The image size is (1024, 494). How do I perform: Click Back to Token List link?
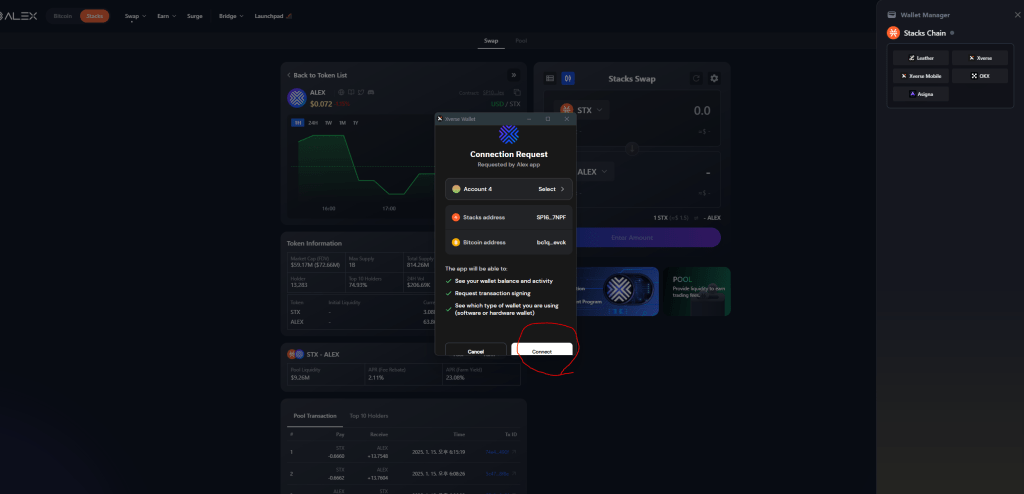click(318, 75)
